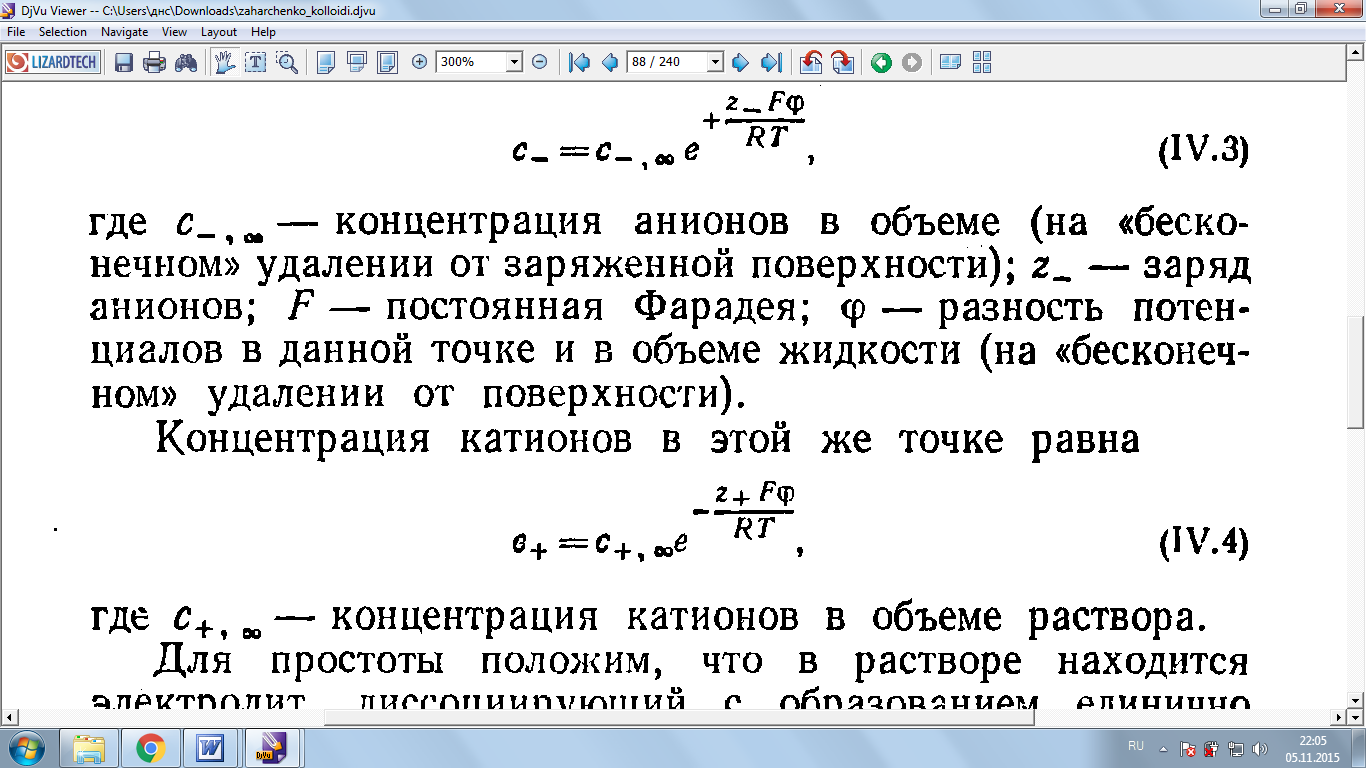Open Microsoft Word from the taskbar
1366x768 pixels.
[x=211, y=747]
